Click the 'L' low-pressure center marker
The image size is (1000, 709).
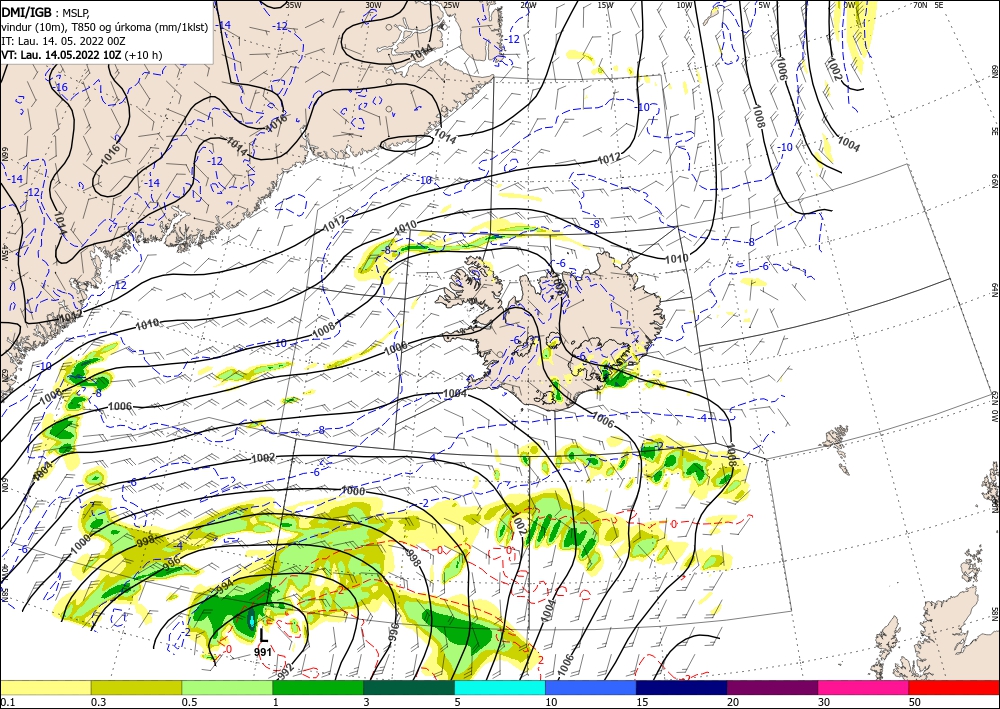tap(263, 635)
